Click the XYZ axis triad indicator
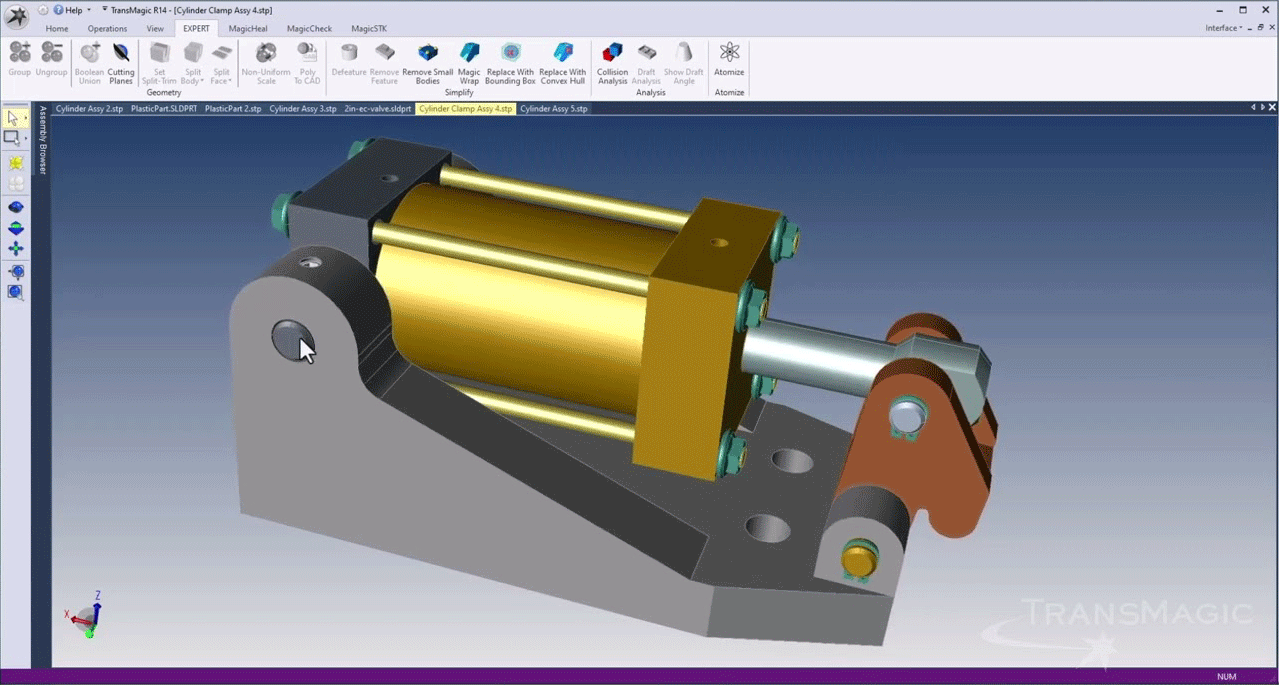 click(86, 616)
